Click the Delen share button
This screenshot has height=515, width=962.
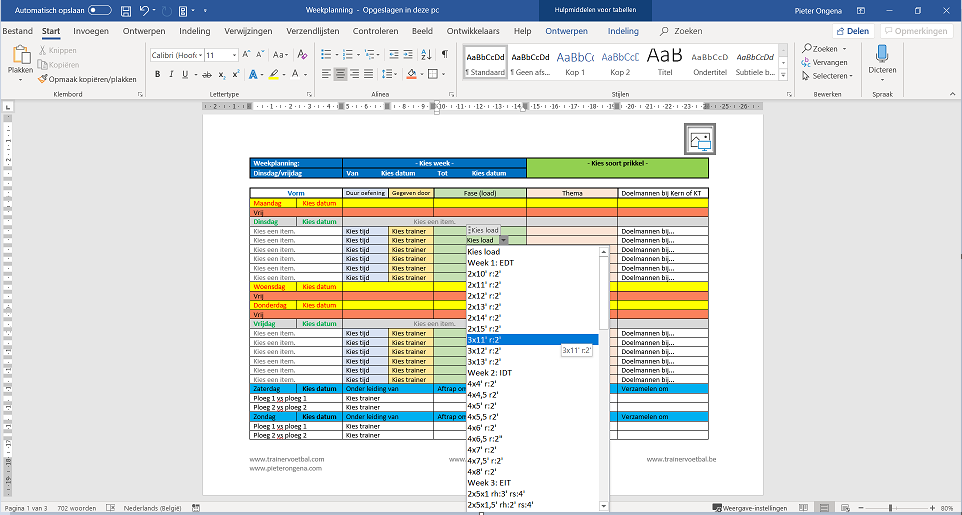click(852, 31)
